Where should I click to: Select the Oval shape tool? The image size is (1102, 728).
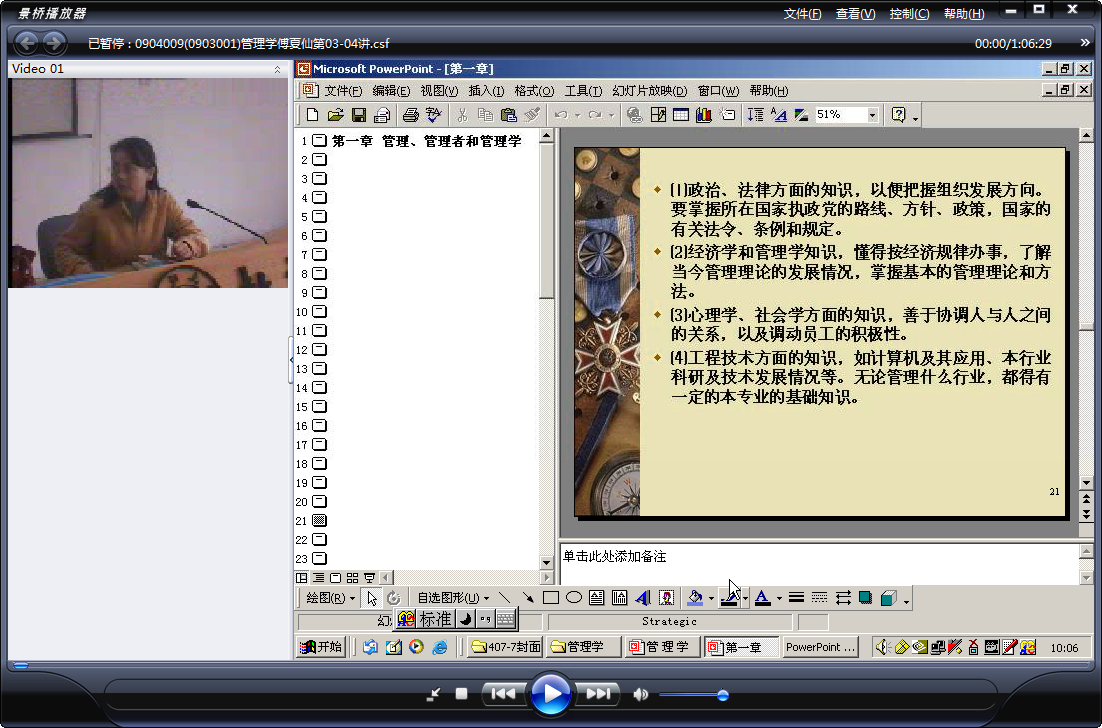574,598
